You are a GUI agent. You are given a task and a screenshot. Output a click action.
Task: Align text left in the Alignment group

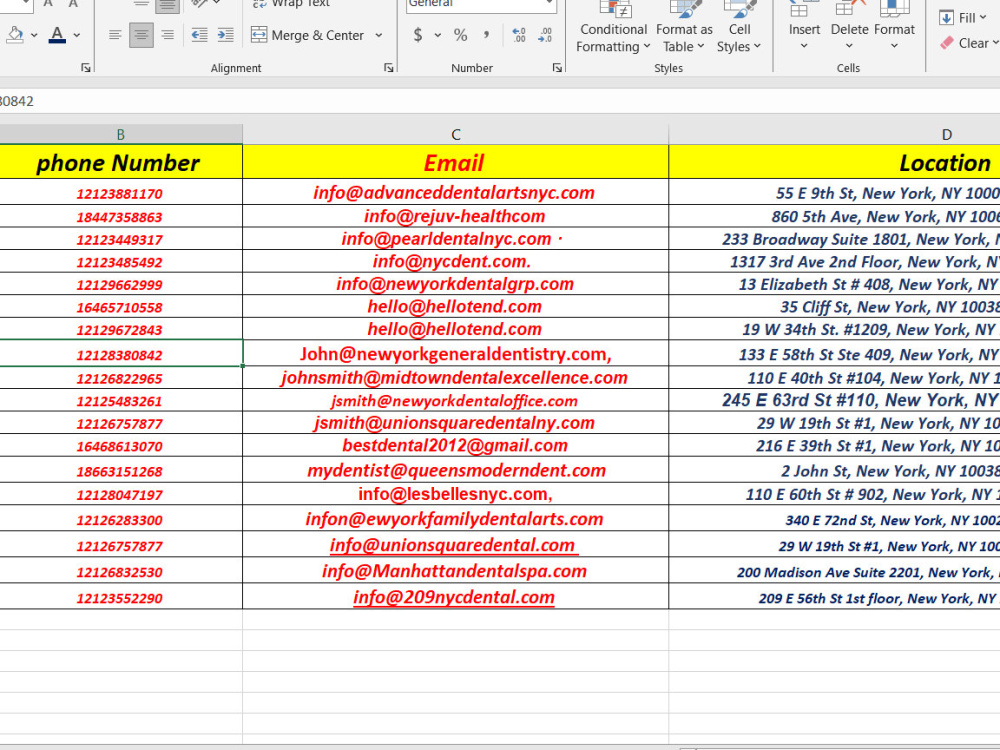click(x=115, y=35)
